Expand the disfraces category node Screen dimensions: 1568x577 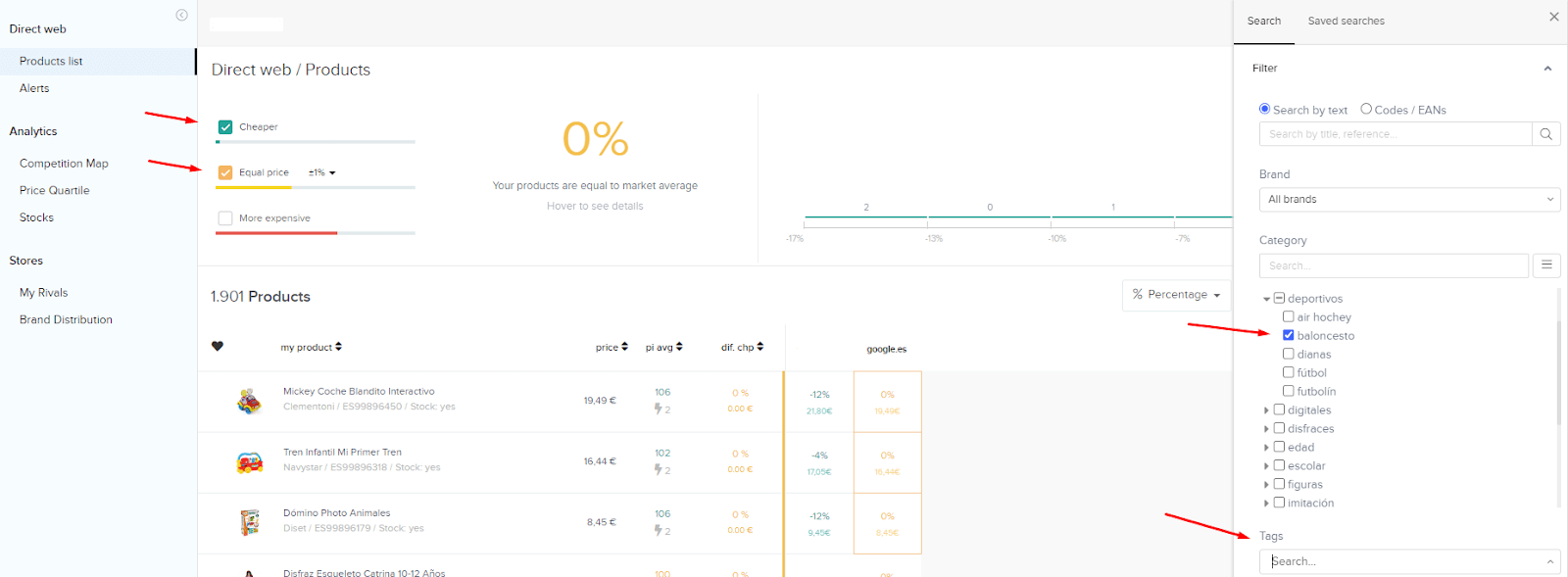tap(1266, 429)
